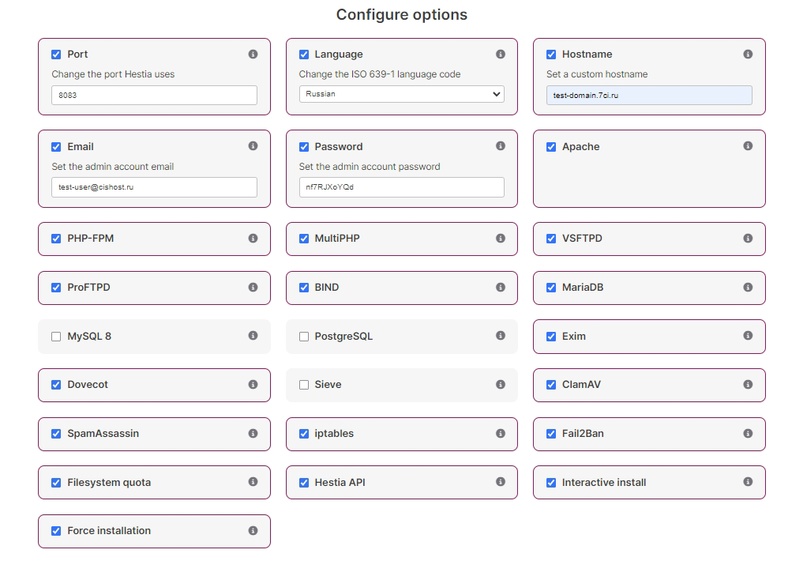
Task: Click the BIND option label
Action: pos(326,287)
